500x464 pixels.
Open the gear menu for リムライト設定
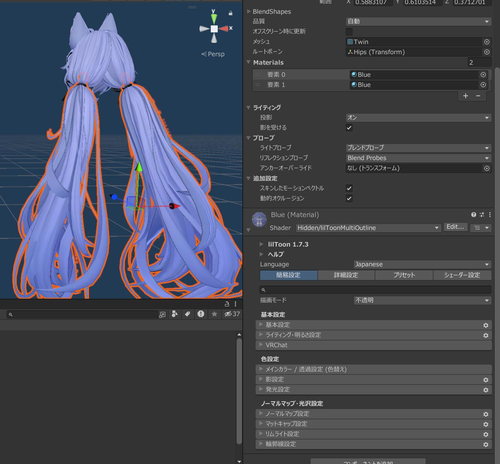(486, 434)
